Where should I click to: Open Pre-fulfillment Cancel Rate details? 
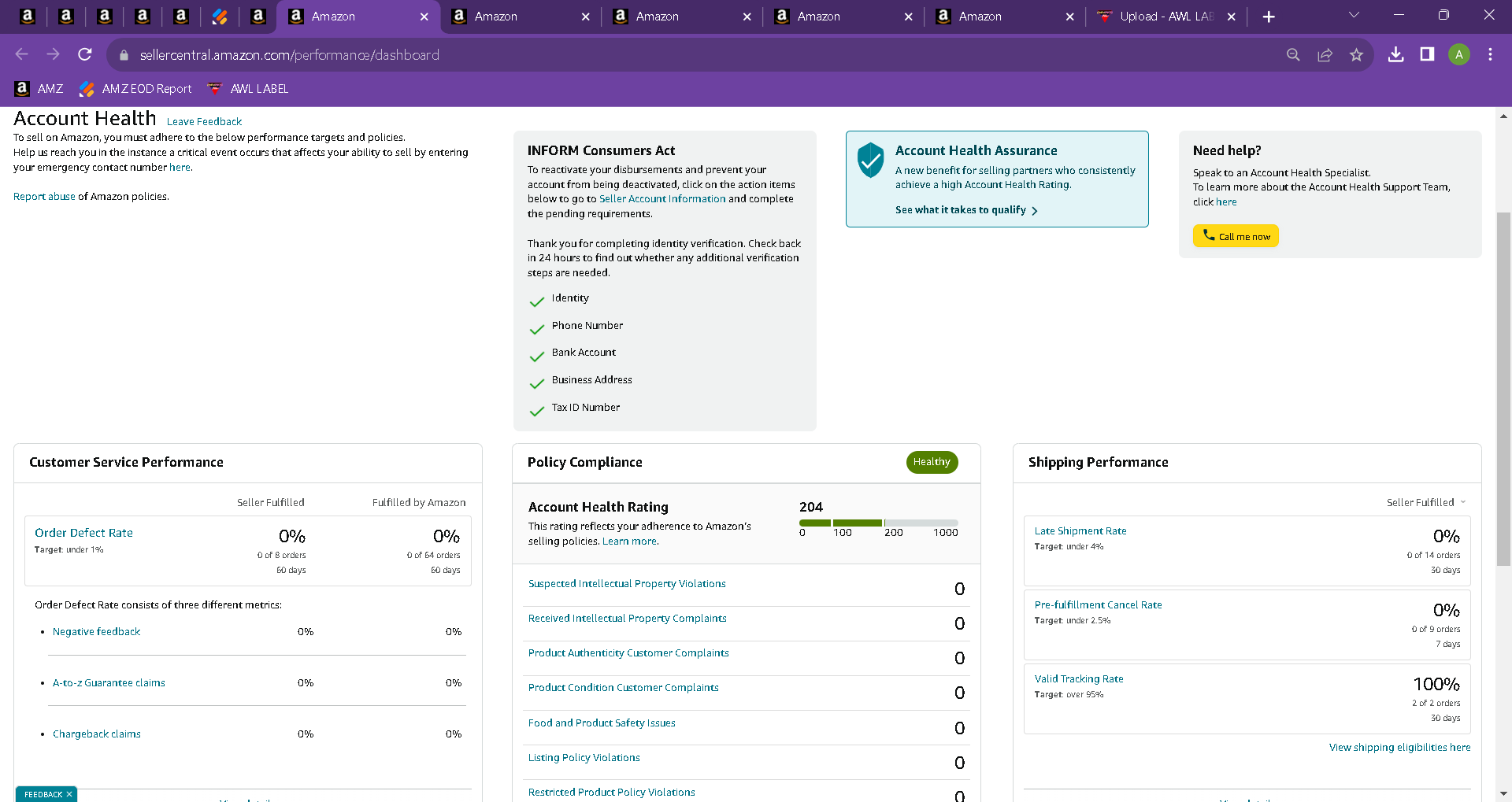tap(1098, 605)
